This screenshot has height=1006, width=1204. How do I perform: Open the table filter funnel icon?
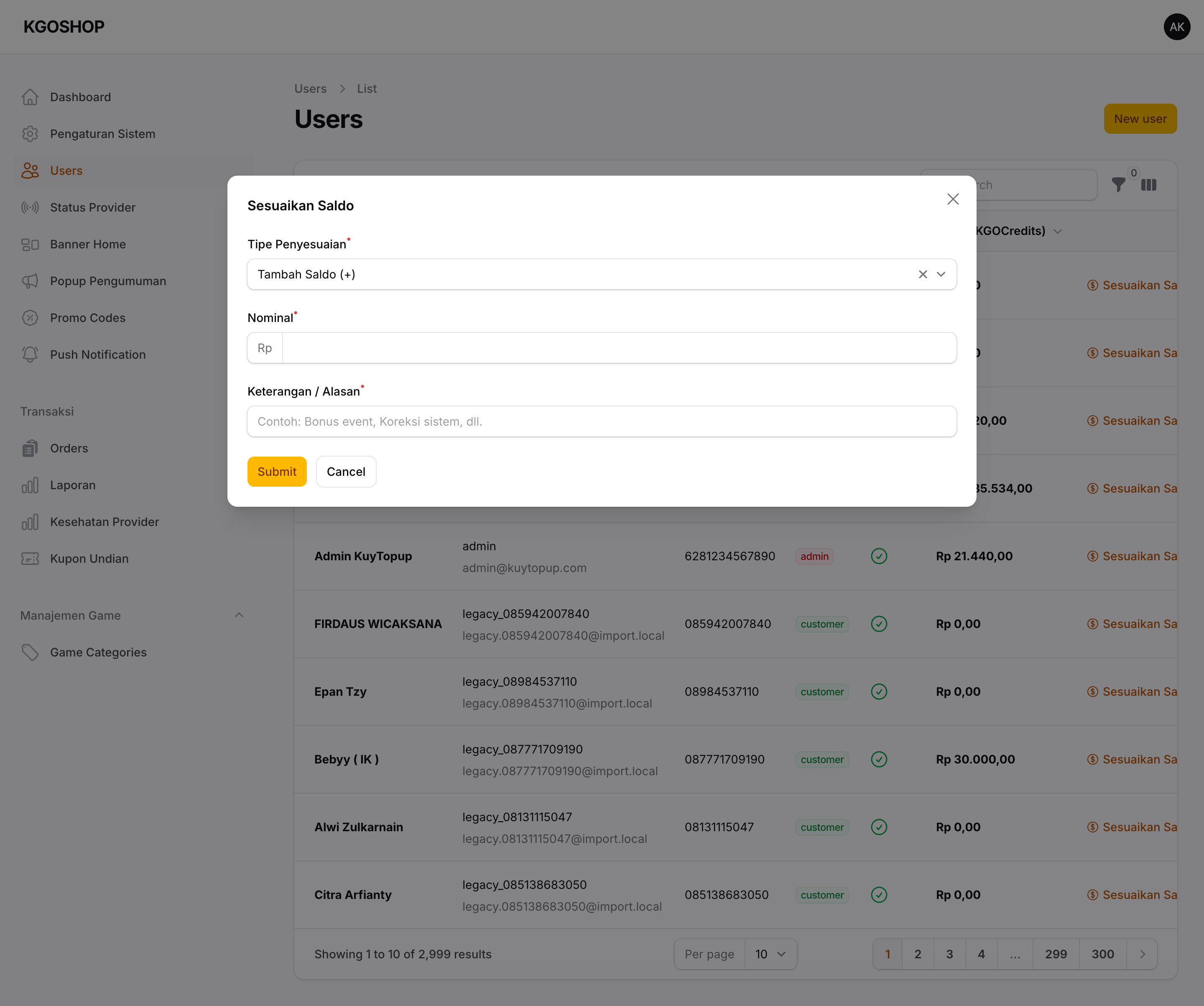point(1118,185)
